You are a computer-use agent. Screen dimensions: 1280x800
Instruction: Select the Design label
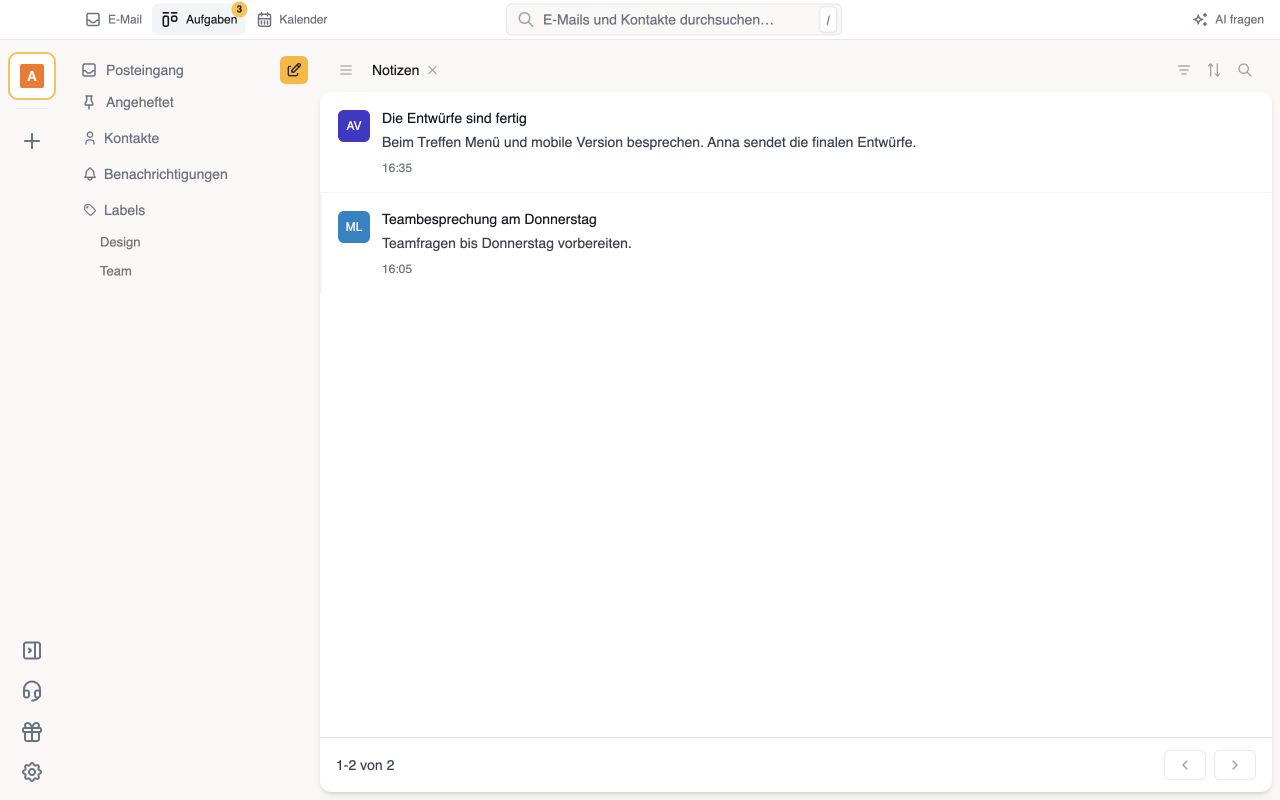pos(120,242)
